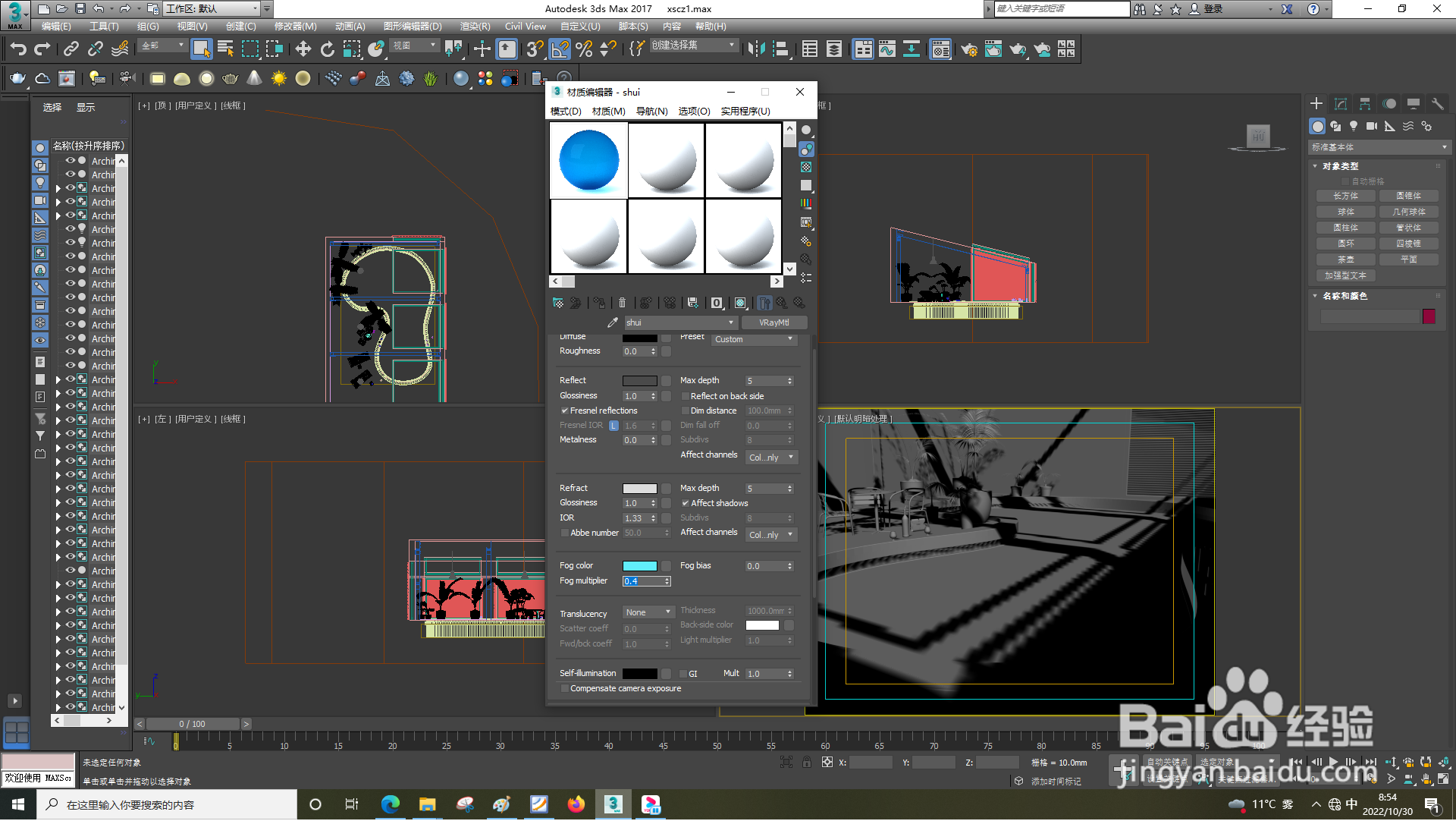Image resolution: width=1456 pixels, height=821 pixels.
Task: Click the sunlight icon in ribbon toolbar
Action: pyautogui.click(x=278, y=78)
